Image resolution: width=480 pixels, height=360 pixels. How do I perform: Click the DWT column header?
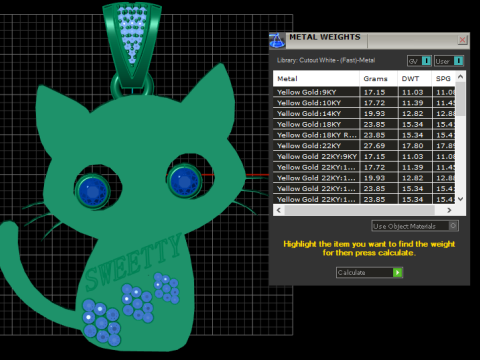point(415,79)
